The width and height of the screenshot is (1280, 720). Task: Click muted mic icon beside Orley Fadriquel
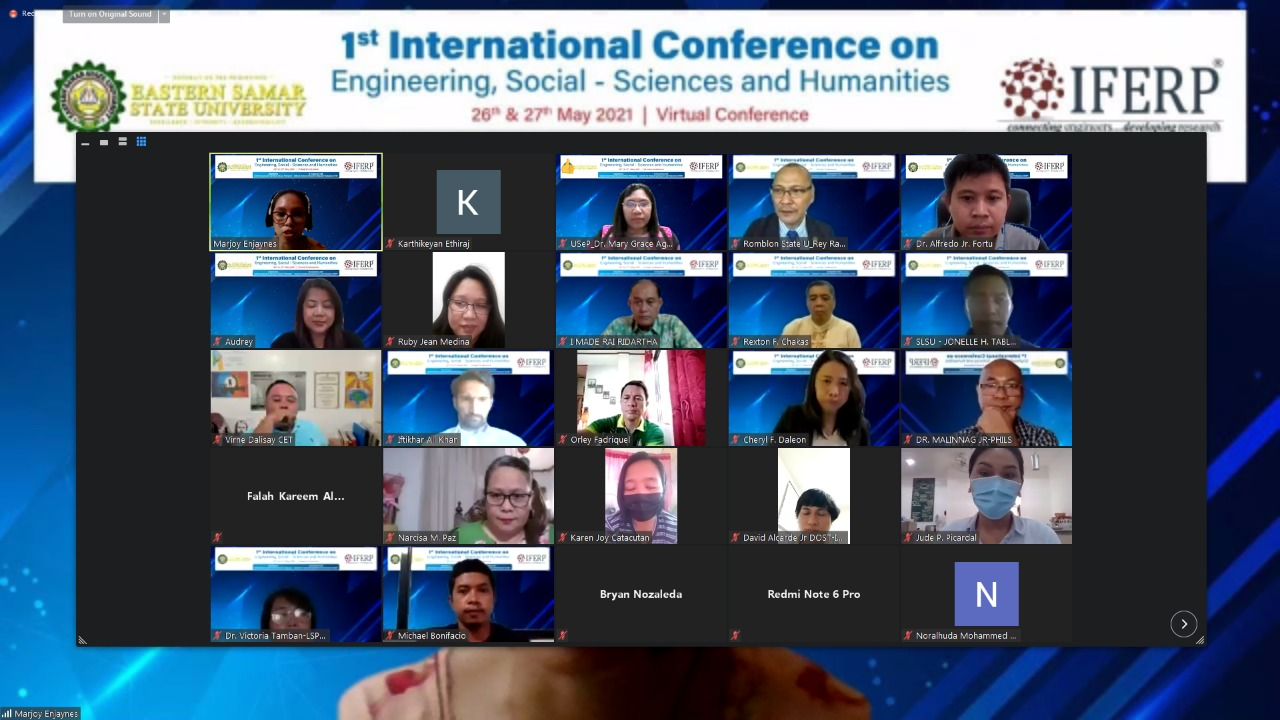[563, 440]
